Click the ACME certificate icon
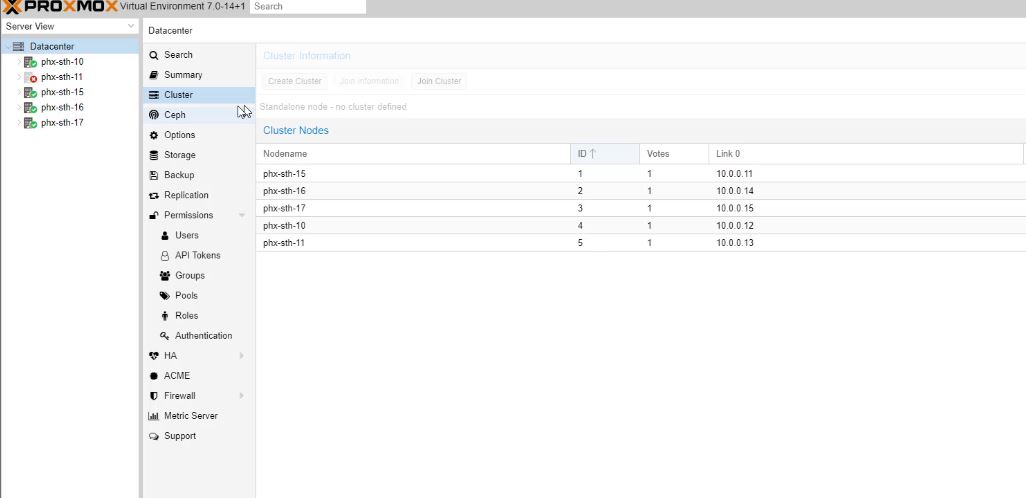 154,376
